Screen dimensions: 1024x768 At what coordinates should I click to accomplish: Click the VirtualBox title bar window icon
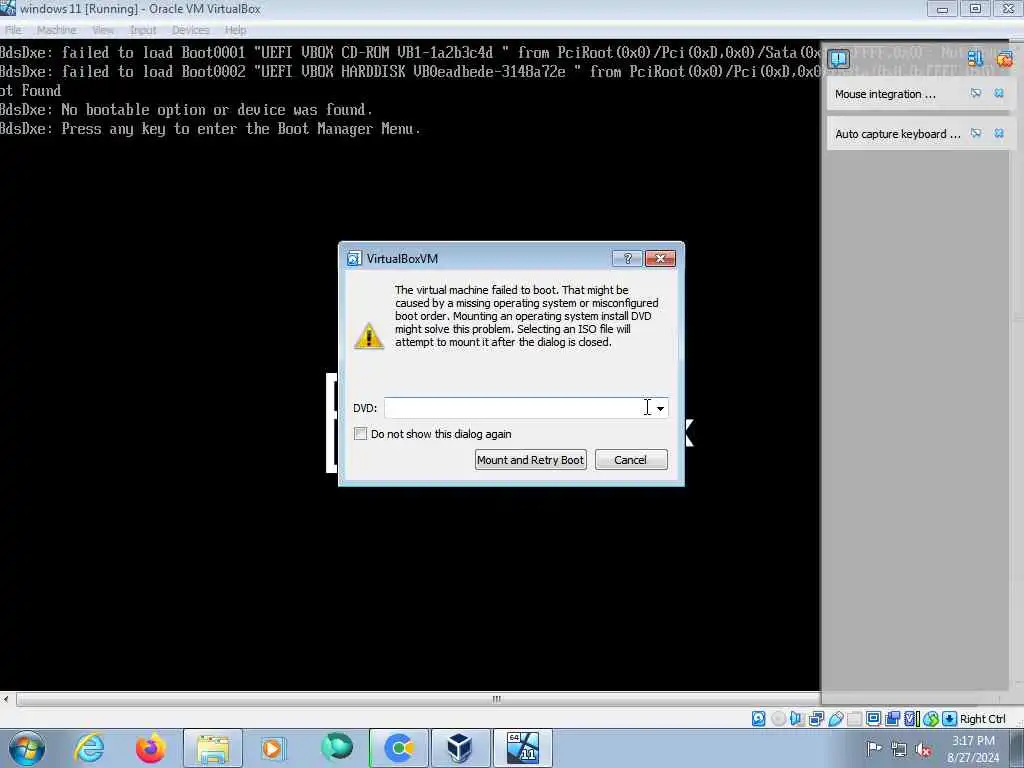click(8, 8)
